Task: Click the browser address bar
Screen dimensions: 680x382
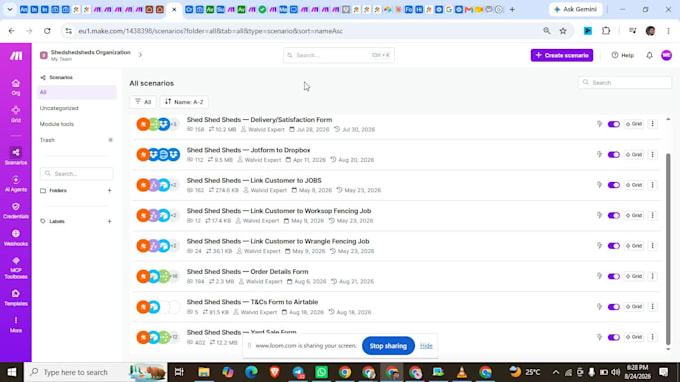Action: coord(304,31)
